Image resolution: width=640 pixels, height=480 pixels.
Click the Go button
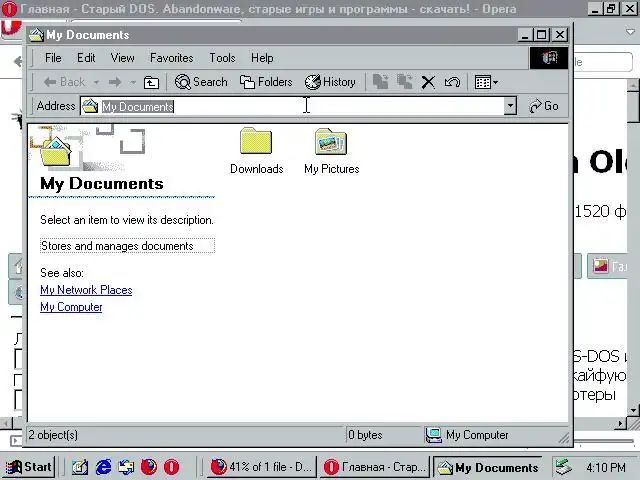[x=544, y=106]
